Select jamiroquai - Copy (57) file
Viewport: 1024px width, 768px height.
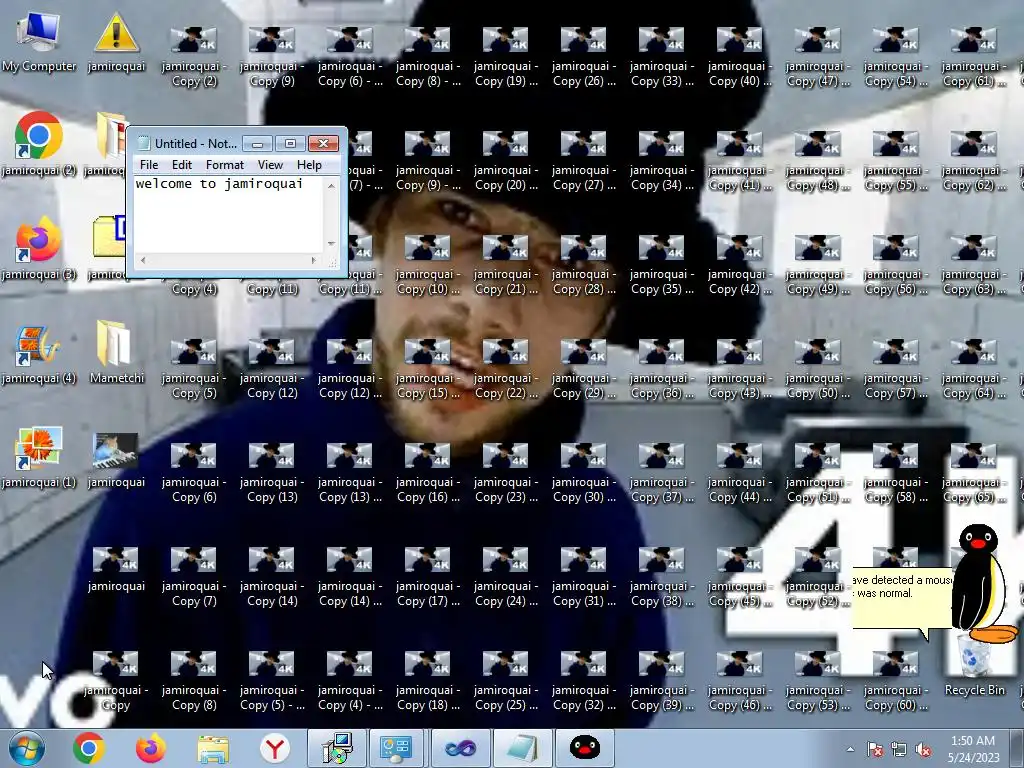pos(896,369)
